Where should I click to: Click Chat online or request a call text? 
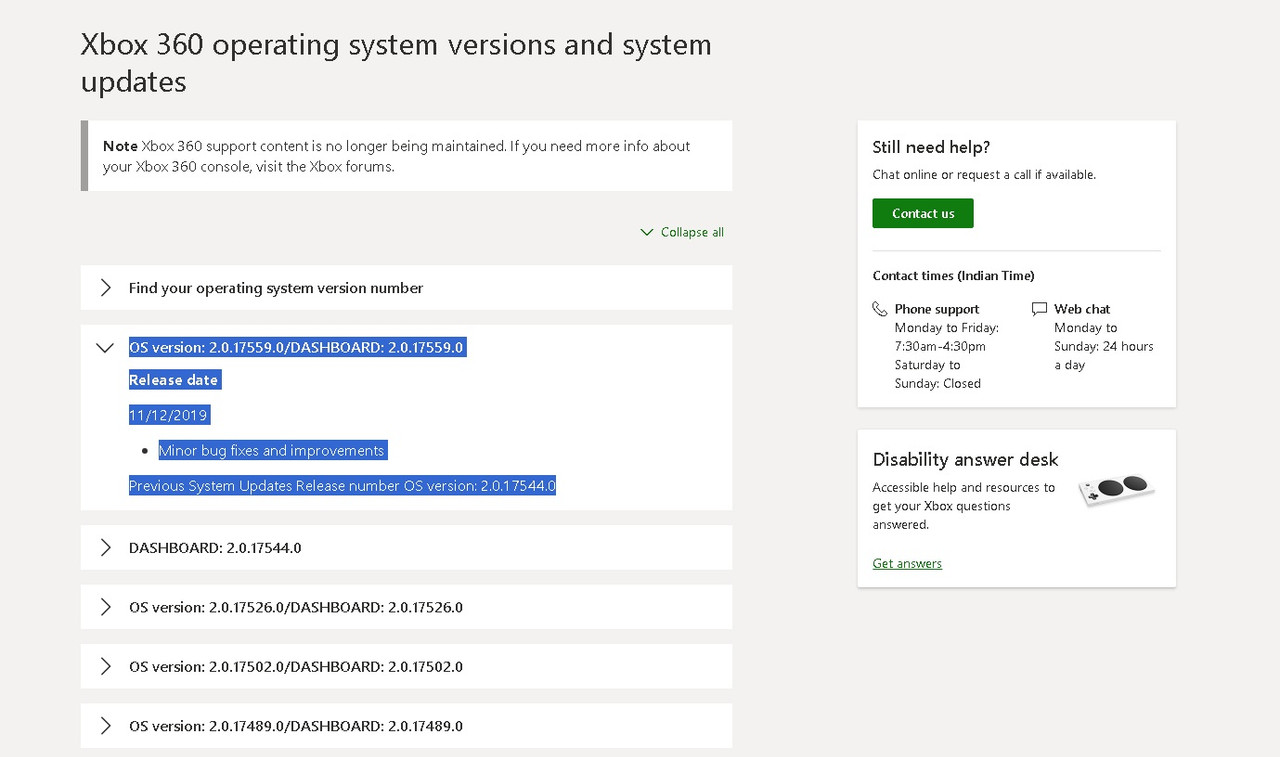click(x=984, y=174)
